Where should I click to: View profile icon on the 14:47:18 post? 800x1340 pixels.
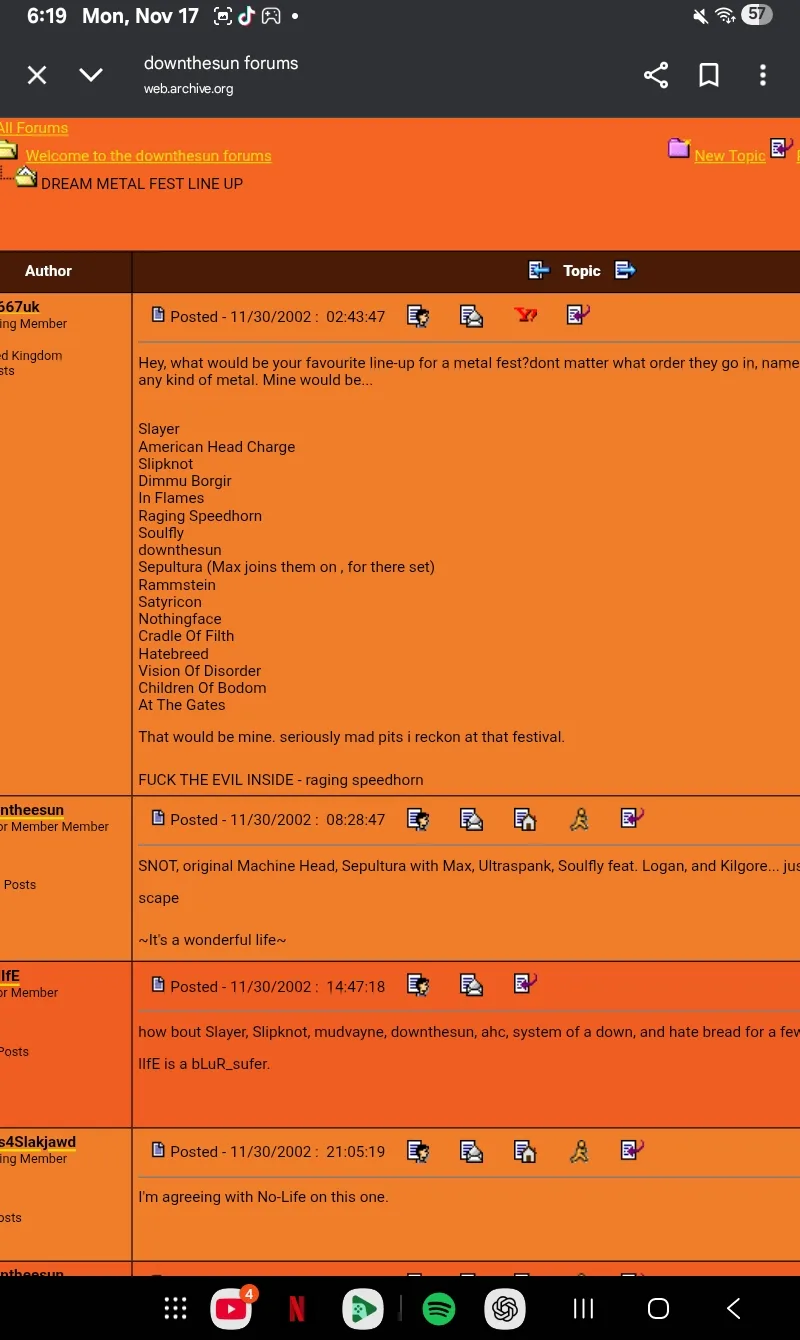[418, 985]
